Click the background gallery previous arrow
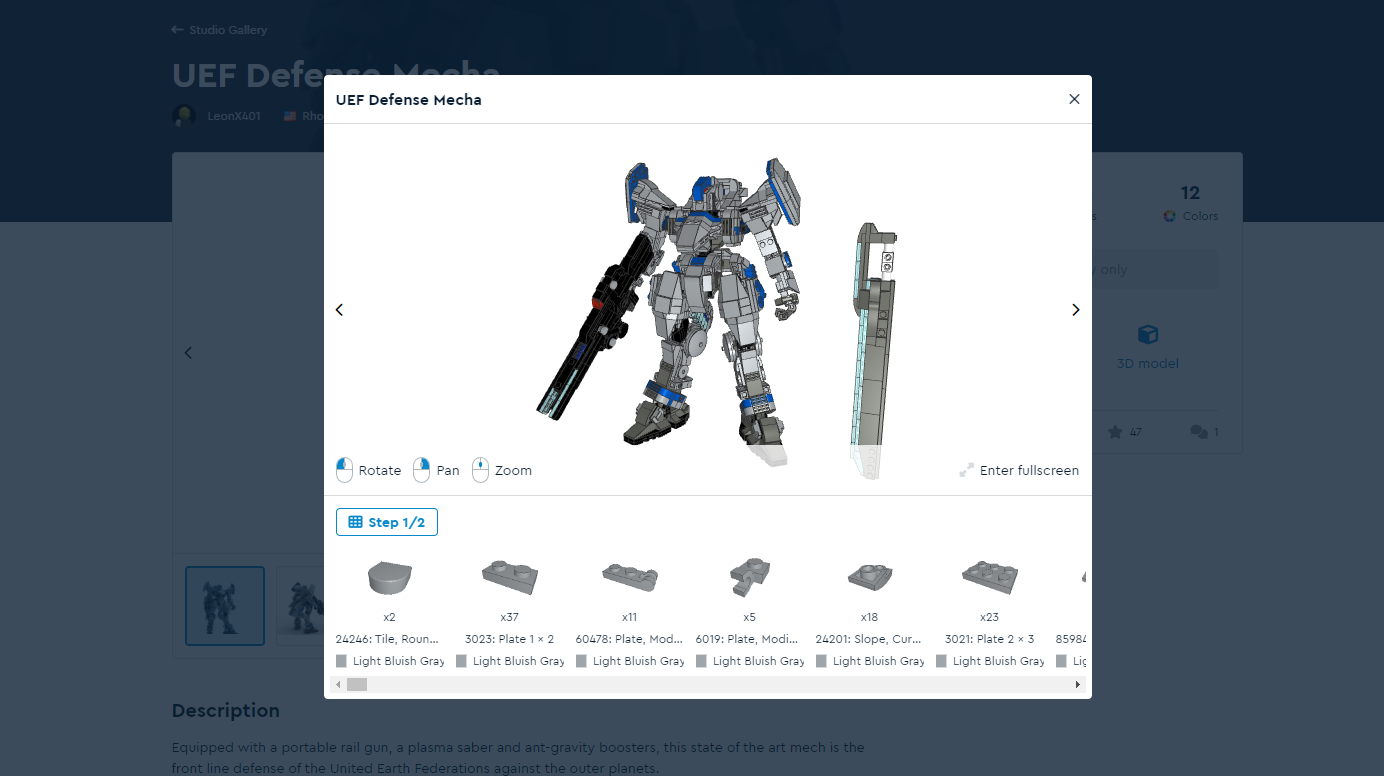The width and height of the screenshot is (1384, 776). pos(188,352)
